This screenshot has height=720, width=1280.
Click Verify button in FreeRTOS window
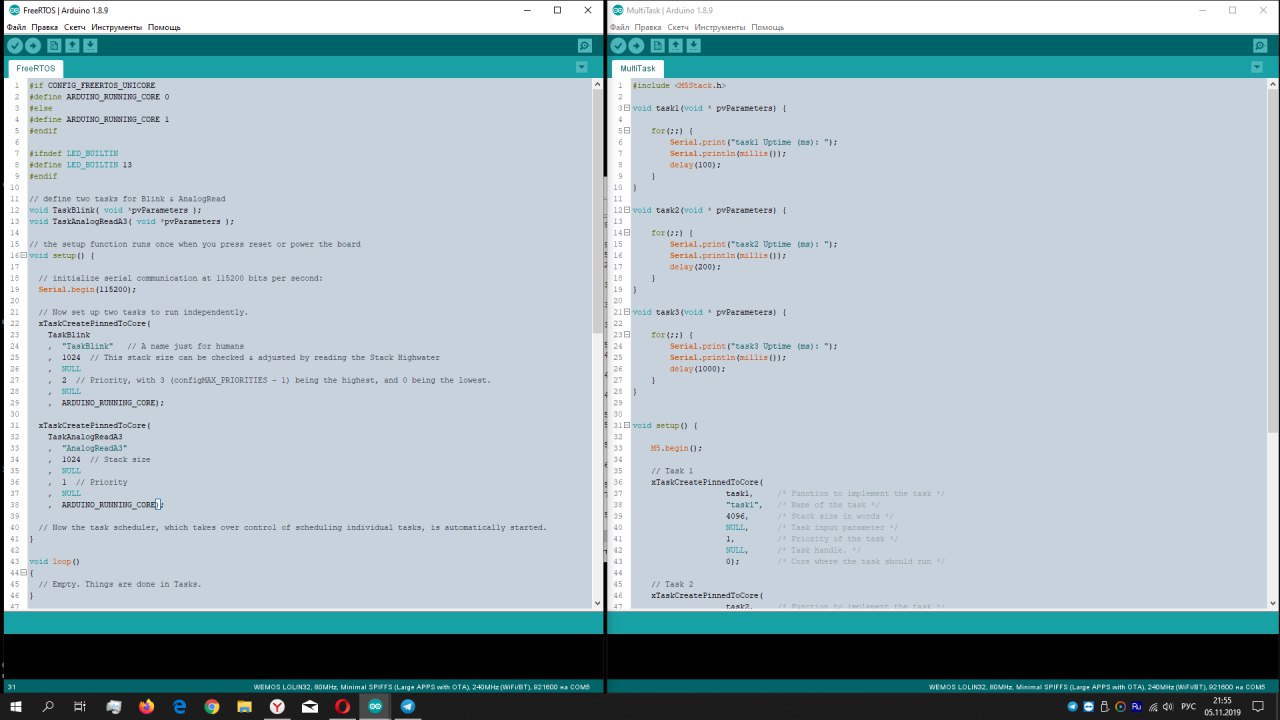click(x=15, y=46)
